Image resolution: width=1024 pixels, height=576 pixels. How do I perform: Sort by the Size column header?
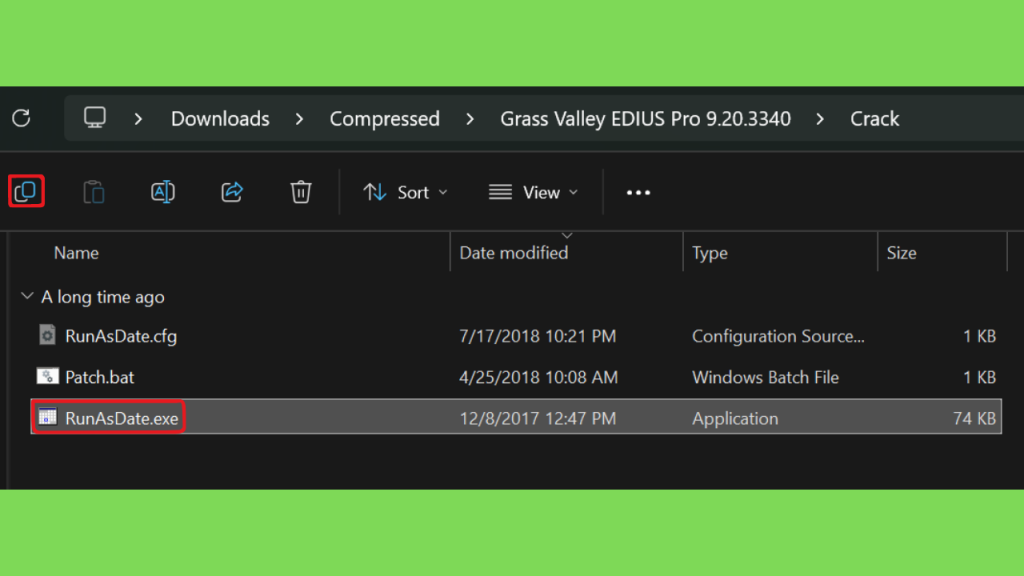point(901,253)
